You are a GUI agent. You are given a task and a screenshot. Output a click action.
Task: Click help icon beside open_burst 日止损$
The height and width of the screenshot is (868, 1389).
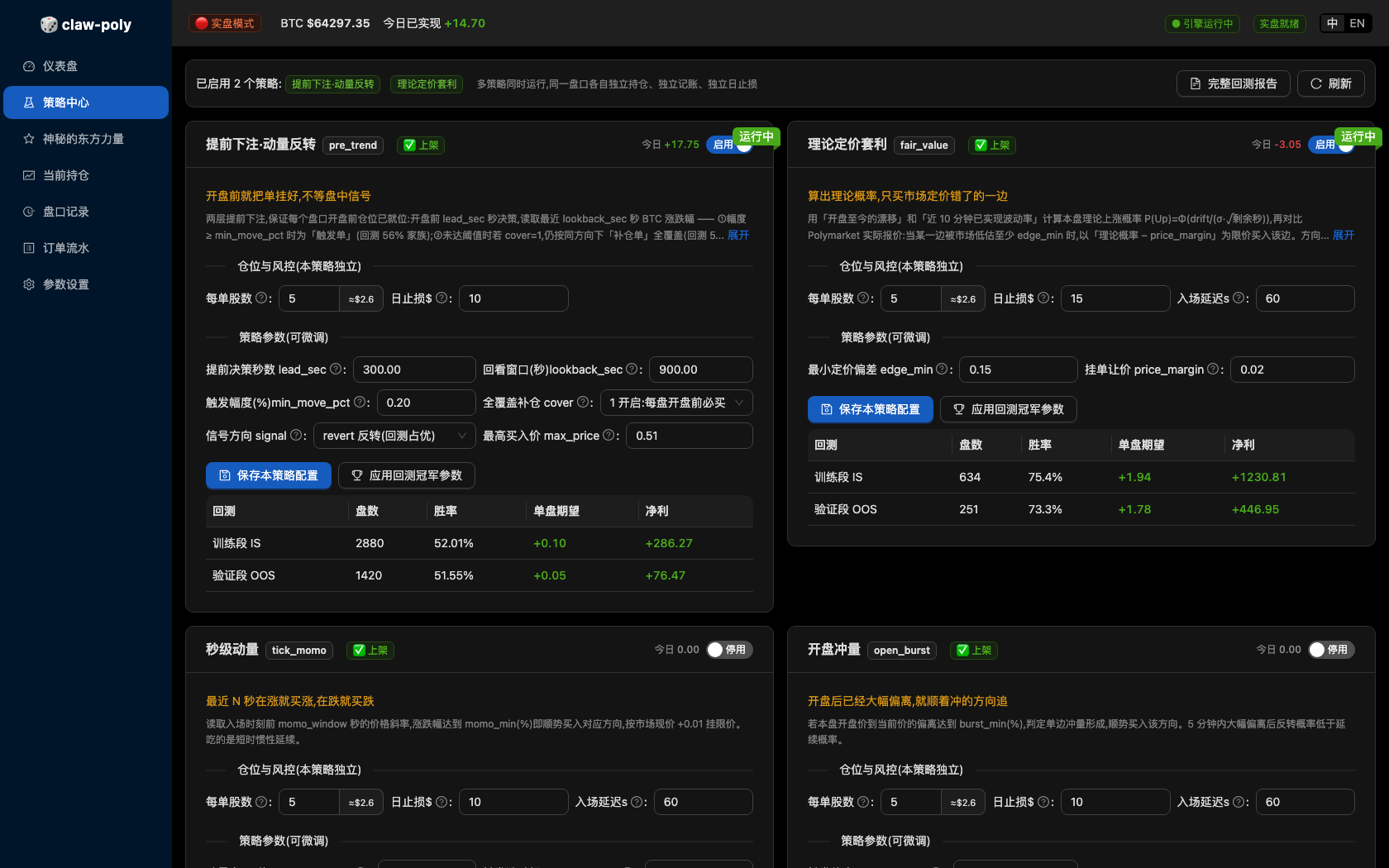1043,802
